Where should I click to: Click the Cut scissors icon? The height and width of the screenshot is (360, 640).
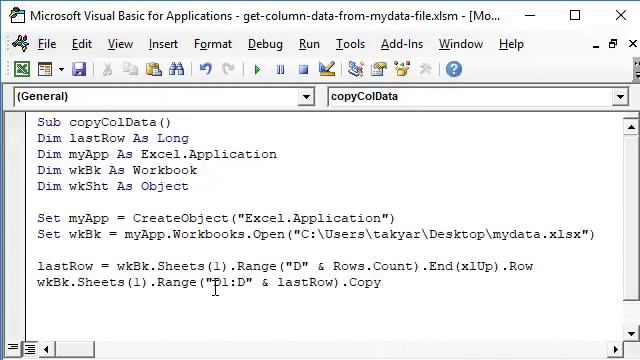coord(107,69)
